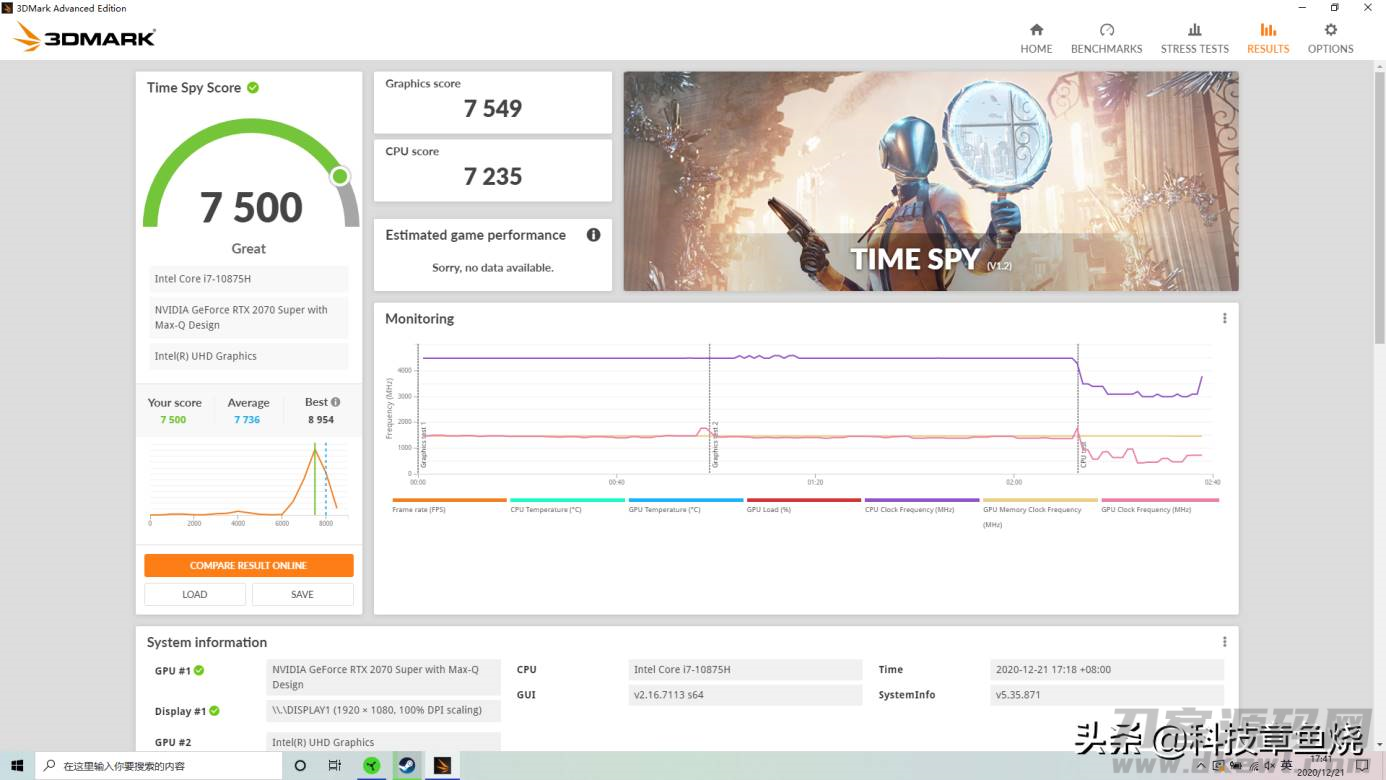The image size is (1386, 780).
Task: Click the 'Great' rating label
Action: (249, 248)
